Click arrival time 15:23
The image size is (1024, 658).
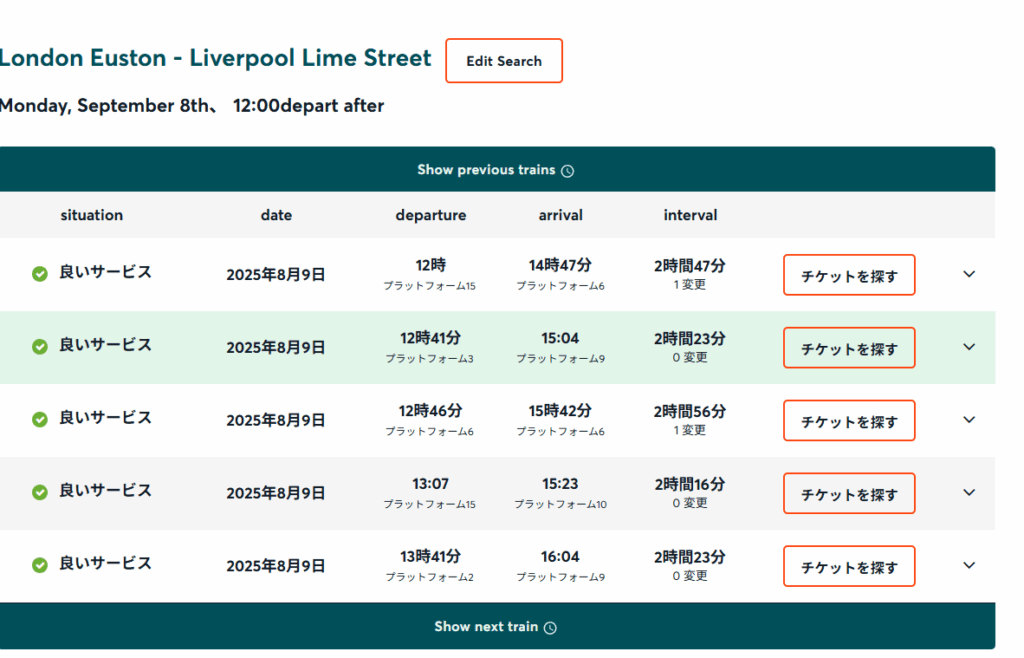(x=560, y=484)
